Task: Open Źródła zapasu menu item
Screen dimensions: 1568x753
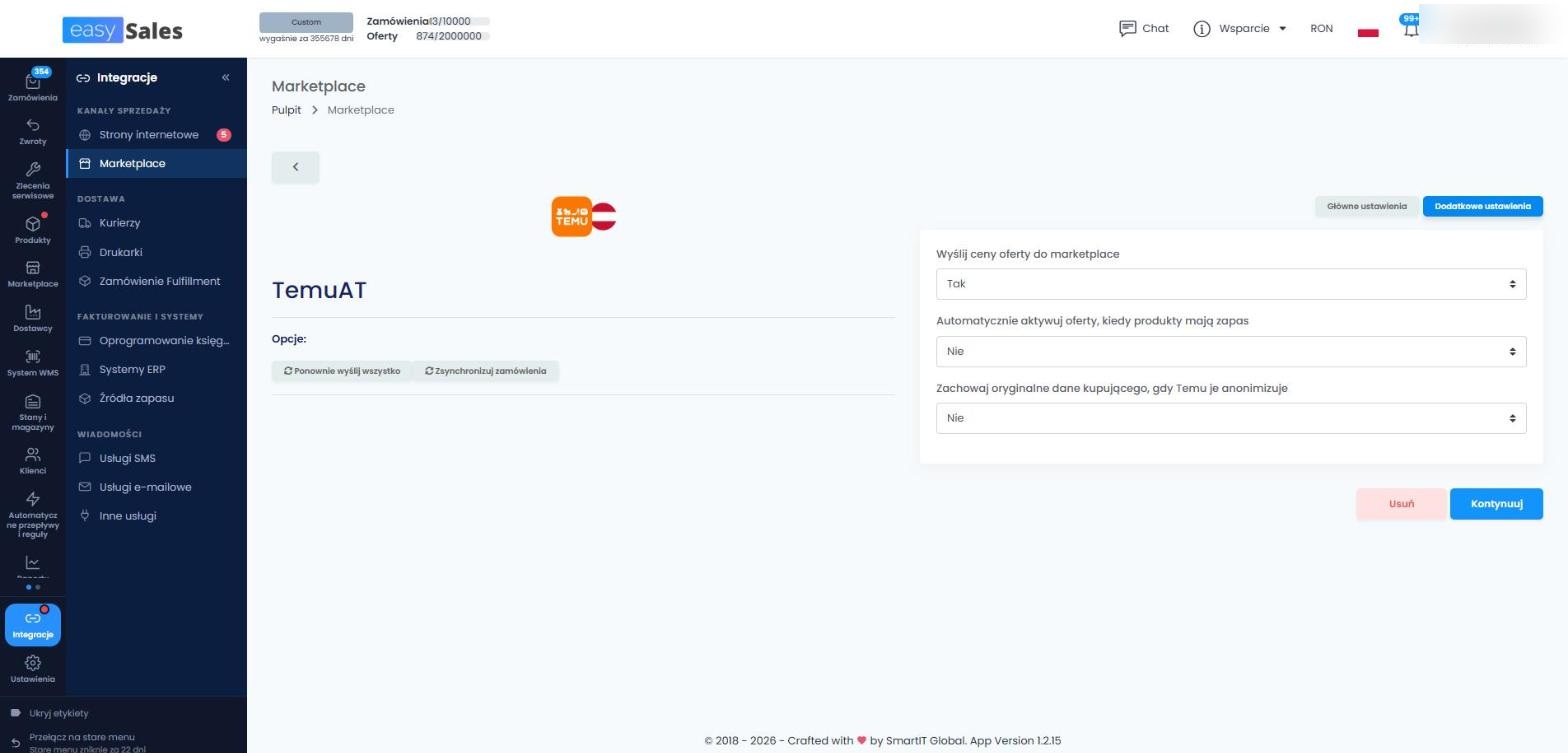Action: coord(156,398)
